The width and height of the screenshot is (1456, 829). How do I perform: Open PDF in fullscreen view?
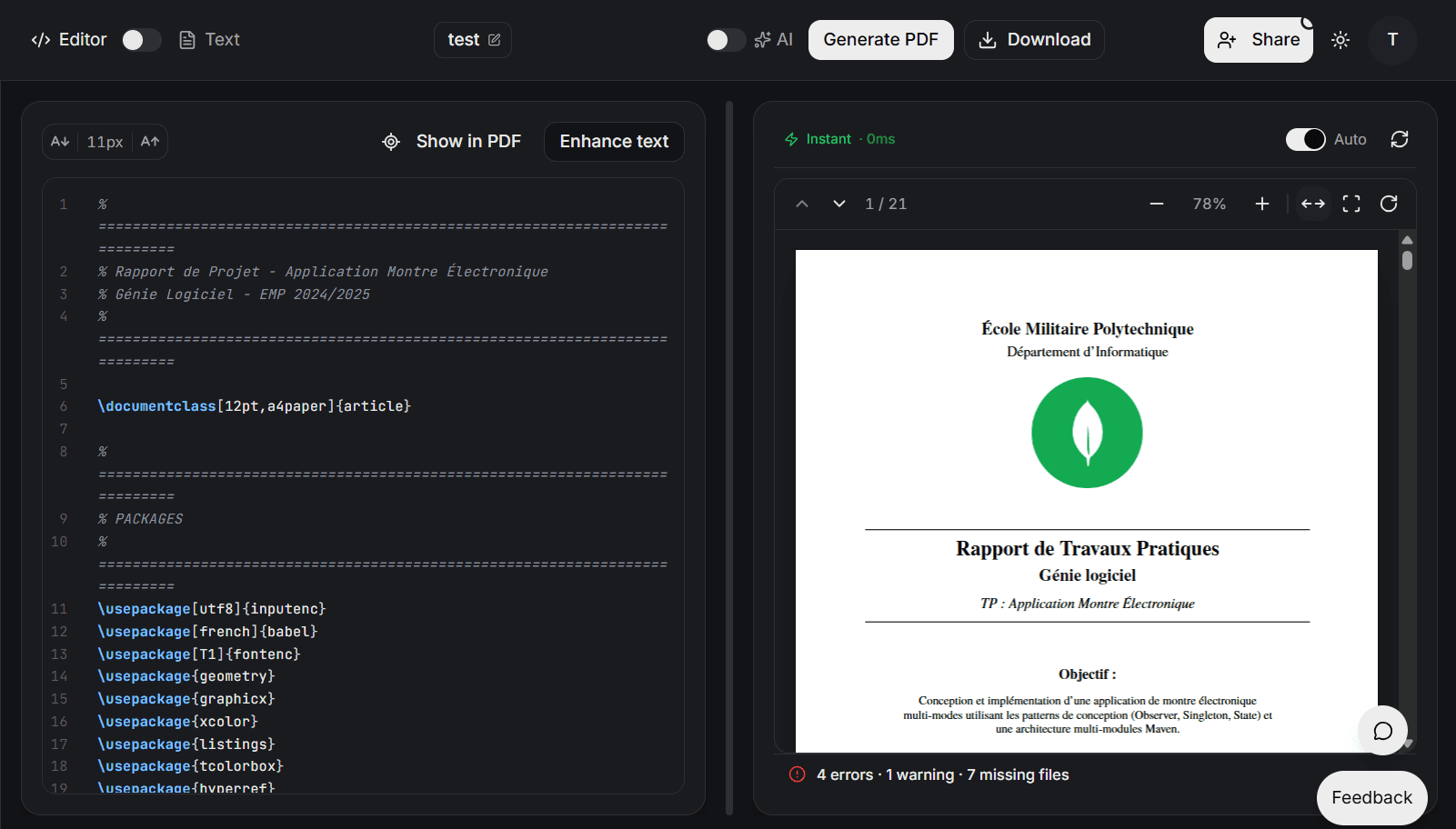point(1351,204)
